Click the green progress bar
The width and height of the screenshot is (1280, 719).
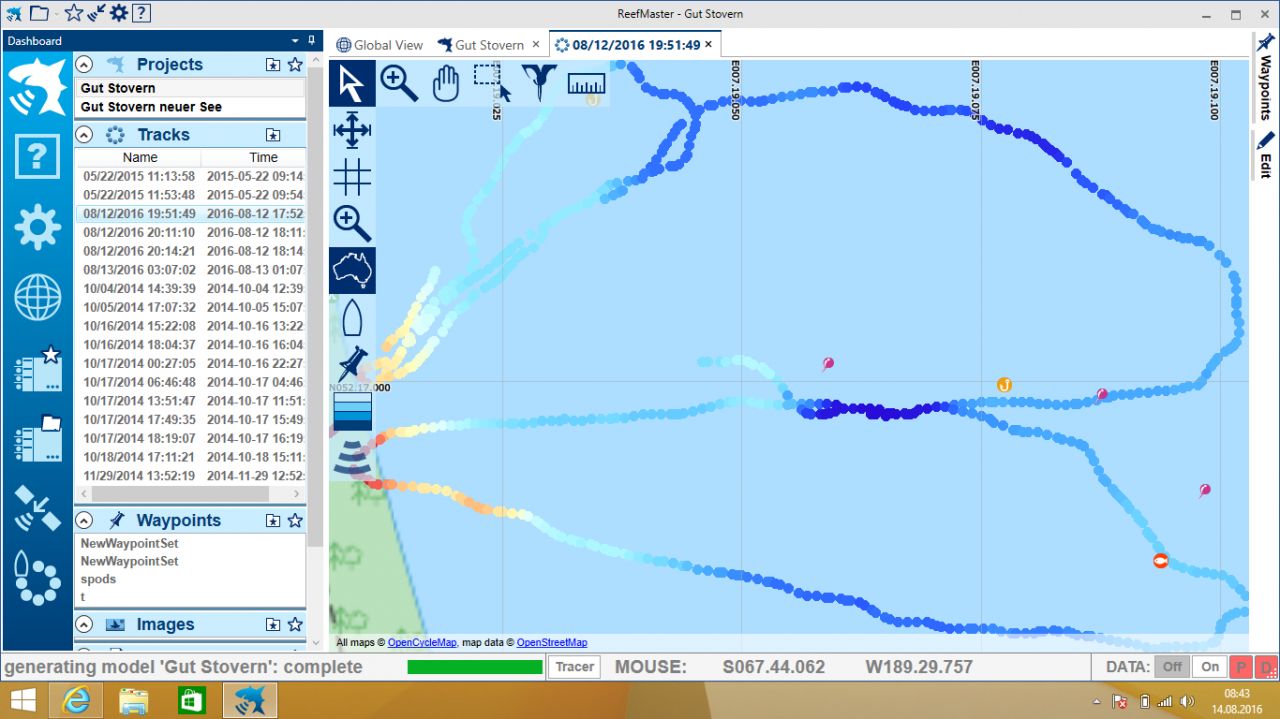tap(475, 667)
